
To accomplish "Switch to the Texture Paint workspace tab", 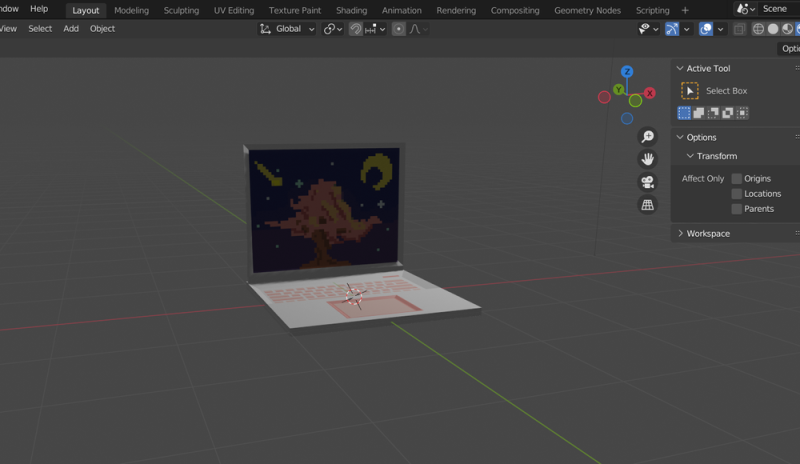I will (x=295, y=10).
